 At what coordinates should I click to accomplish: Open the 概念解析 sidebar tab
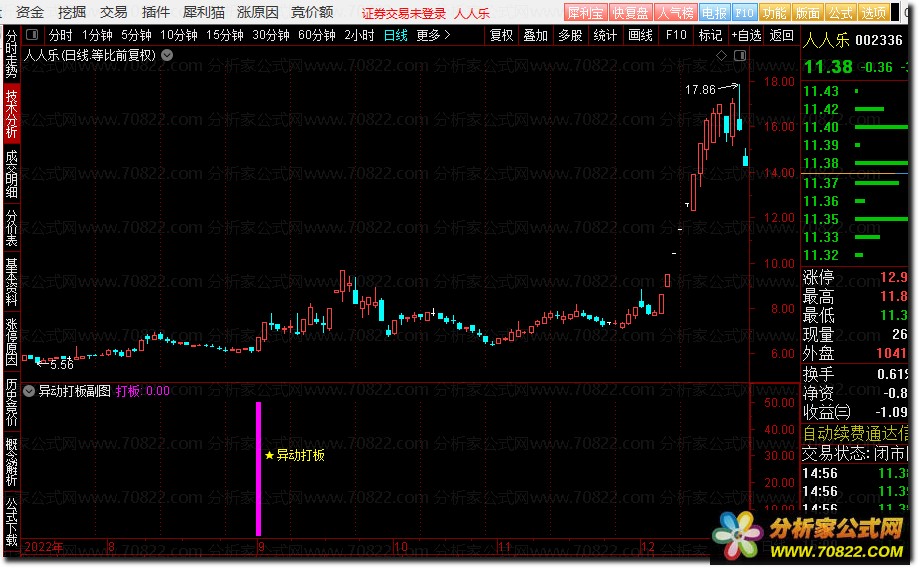[x=11, y=462]
